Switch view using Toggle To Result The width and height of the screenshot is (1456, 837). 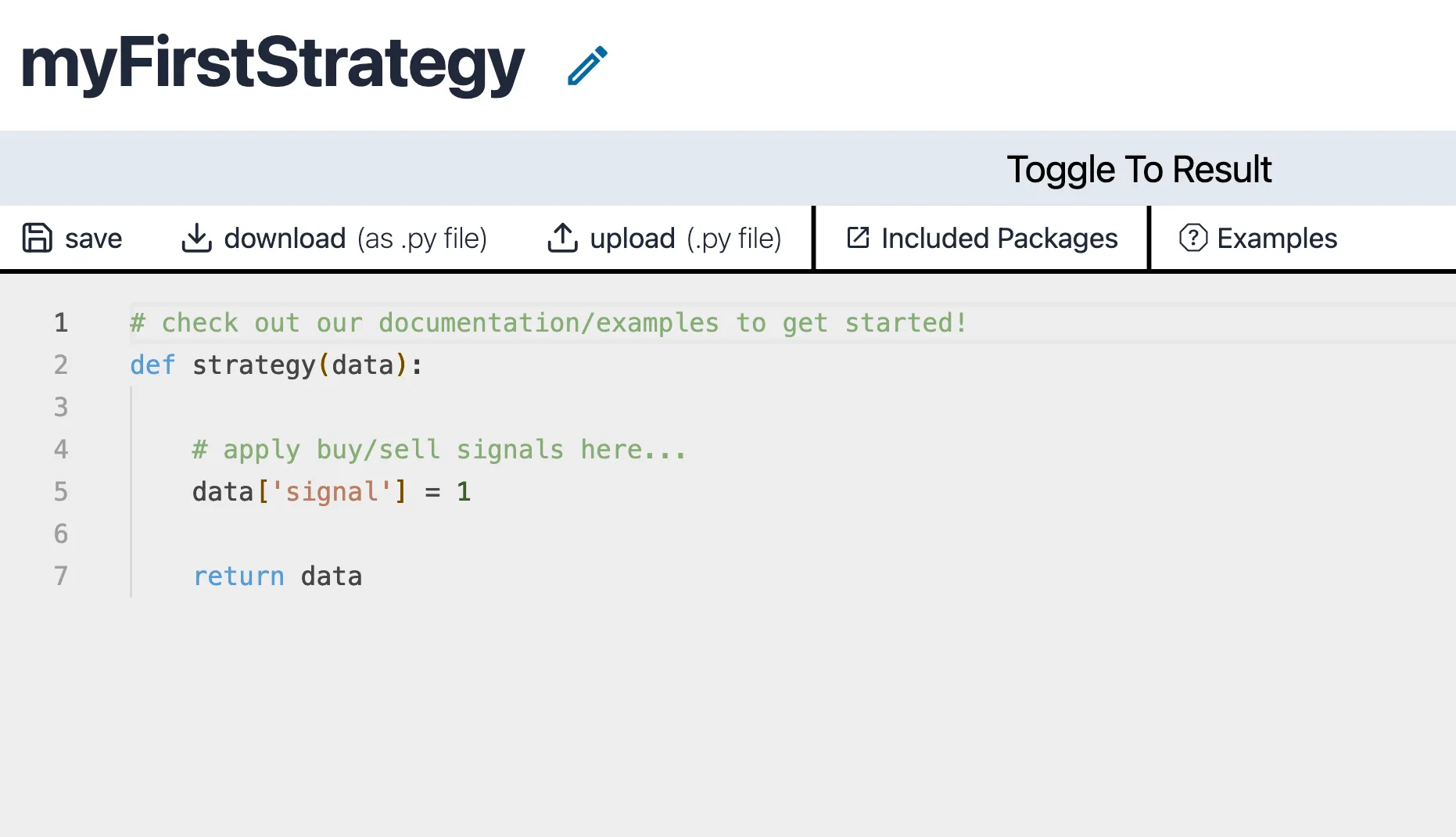1139,168
